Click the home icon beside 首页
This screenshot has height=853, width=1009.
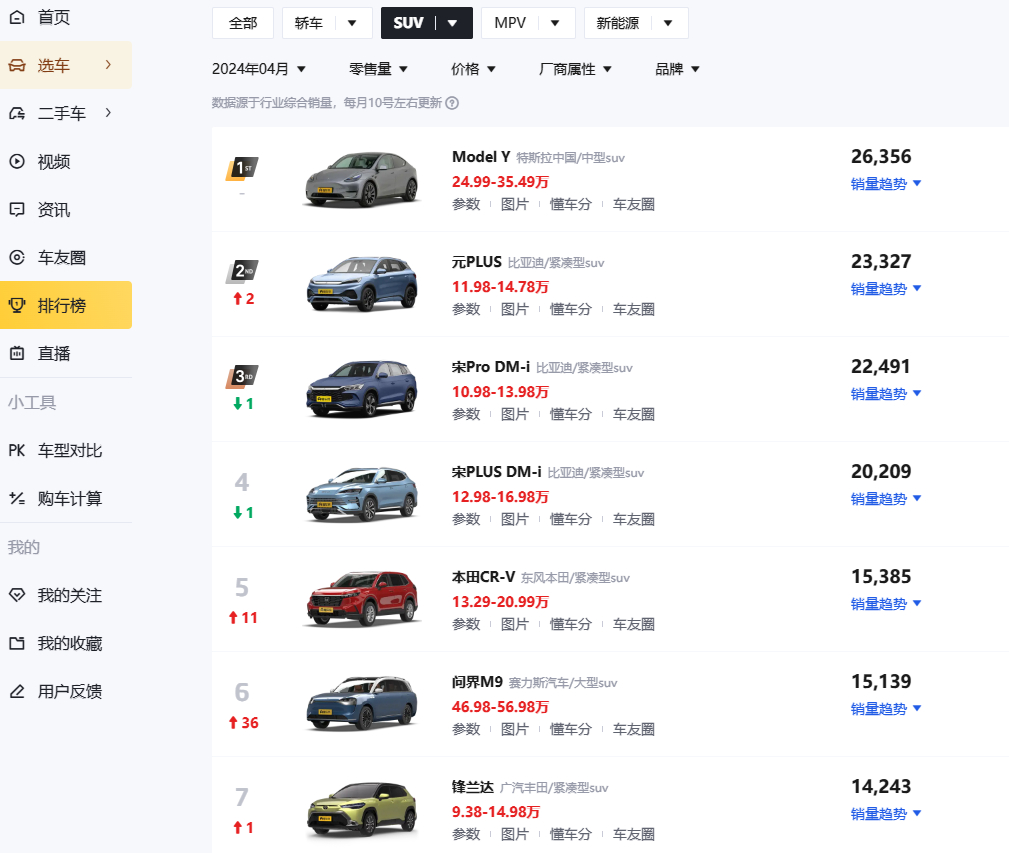coord(17,17)
